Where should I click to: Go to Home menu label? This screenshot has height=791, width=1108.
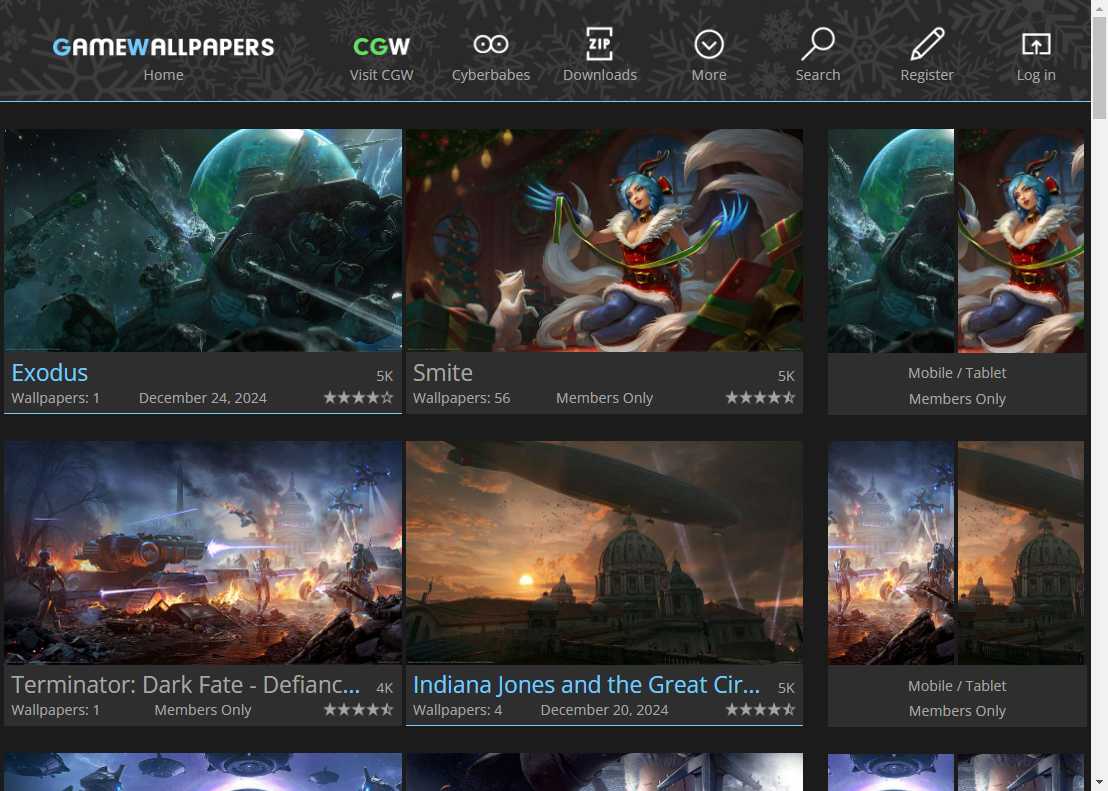pos(163,75)
